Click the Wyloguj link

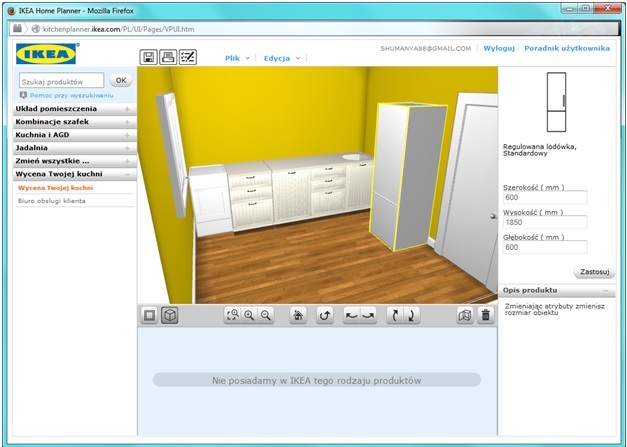[498, 48]
